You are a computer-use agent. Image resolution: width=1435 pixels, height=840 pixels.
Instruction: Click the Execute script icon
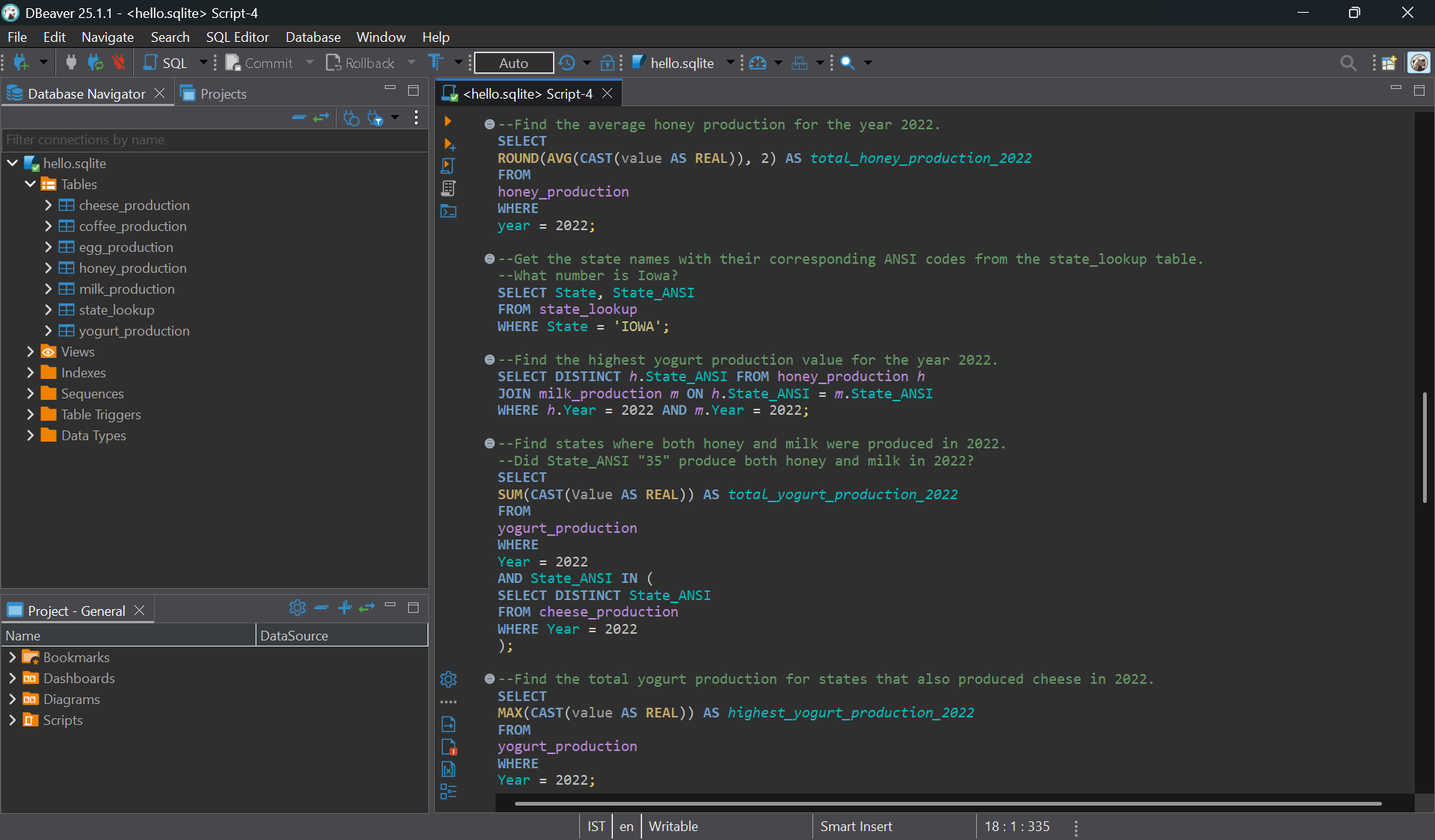click(x=448, y=166)
